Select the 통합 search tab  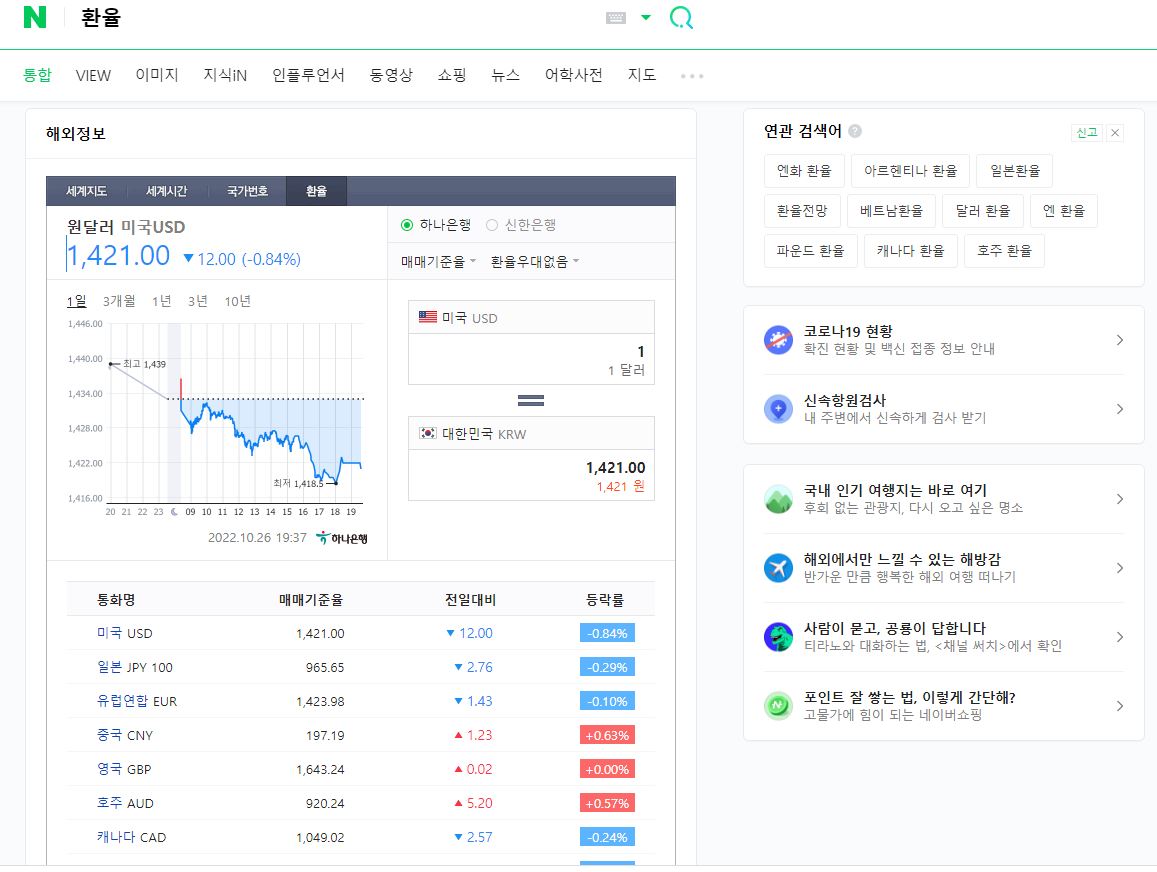38,75
